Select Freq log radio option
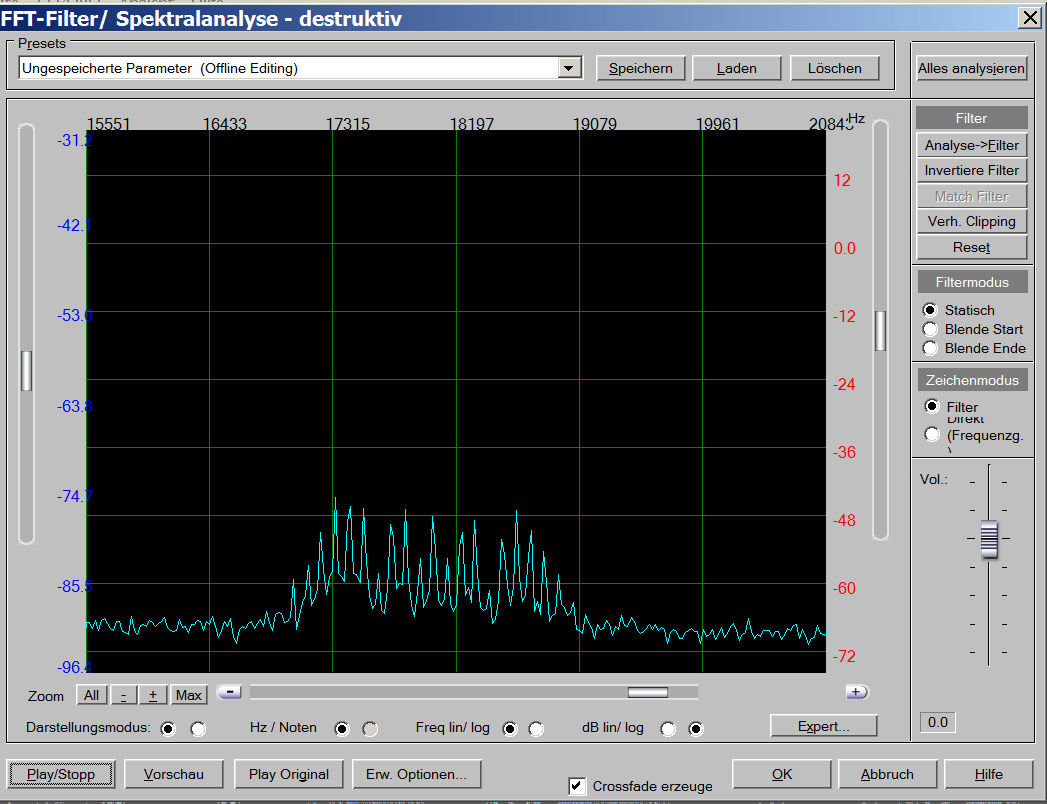The image size is (1047, 804). point(536,729)
